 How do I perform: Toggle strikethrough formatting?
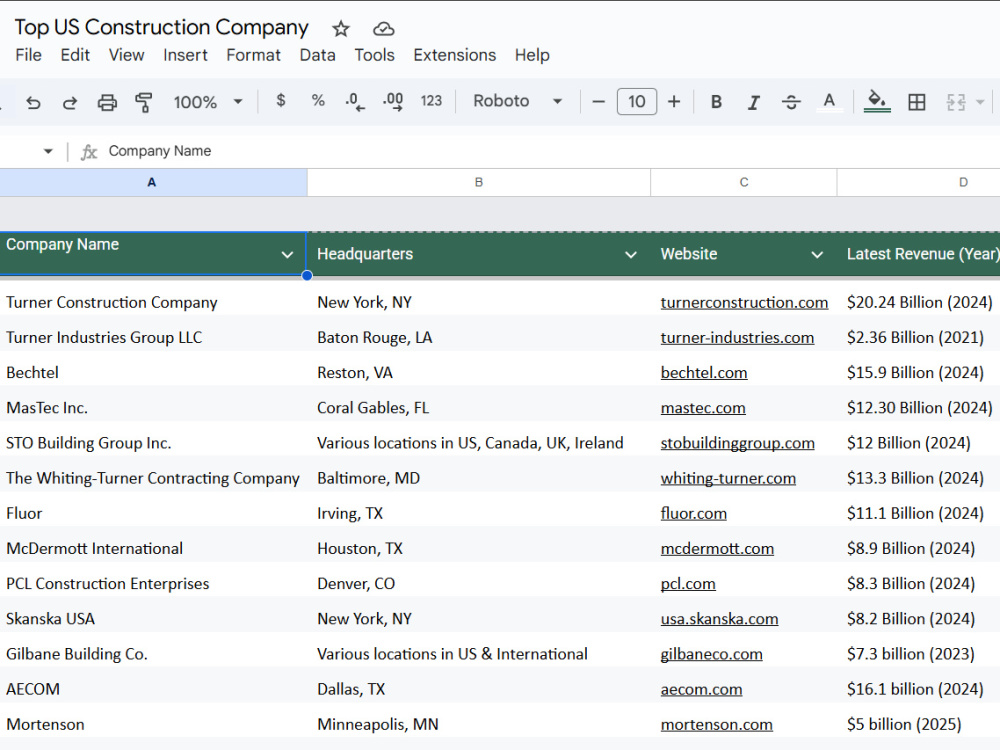coord(791,102)
